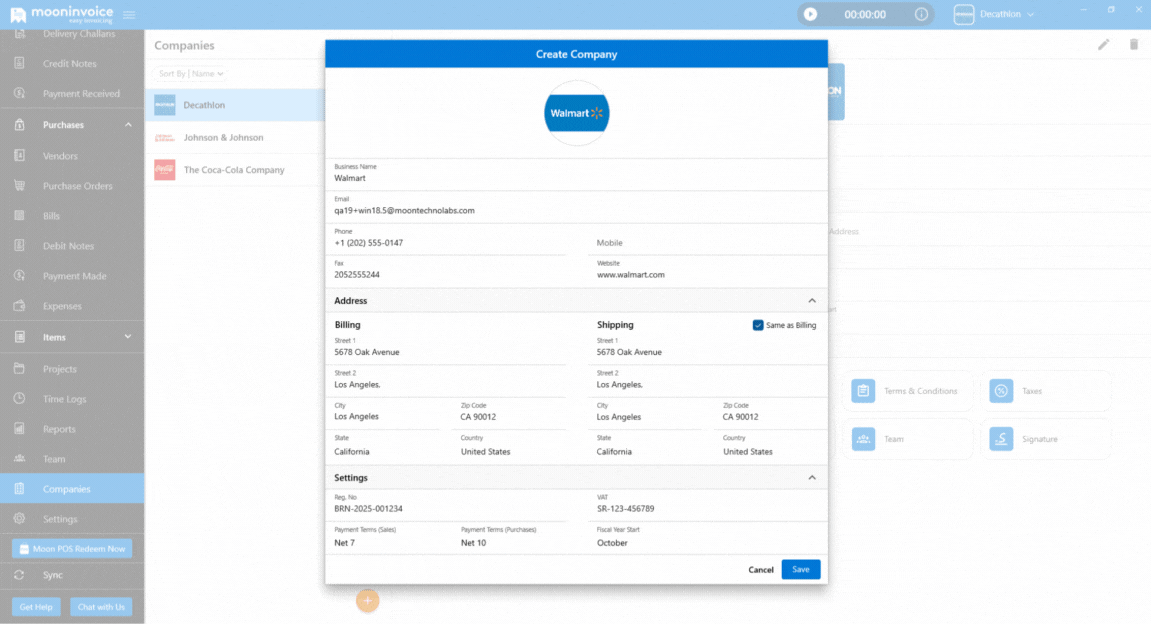Open the Companies menu item
The image size is (1151, 624).
tap(72, 489)
